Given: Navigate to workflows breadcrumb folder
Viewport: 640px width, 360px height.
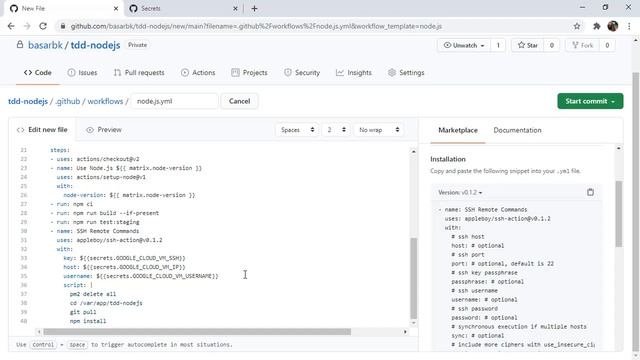Looking at the screenshot, I should click(105, 101).
